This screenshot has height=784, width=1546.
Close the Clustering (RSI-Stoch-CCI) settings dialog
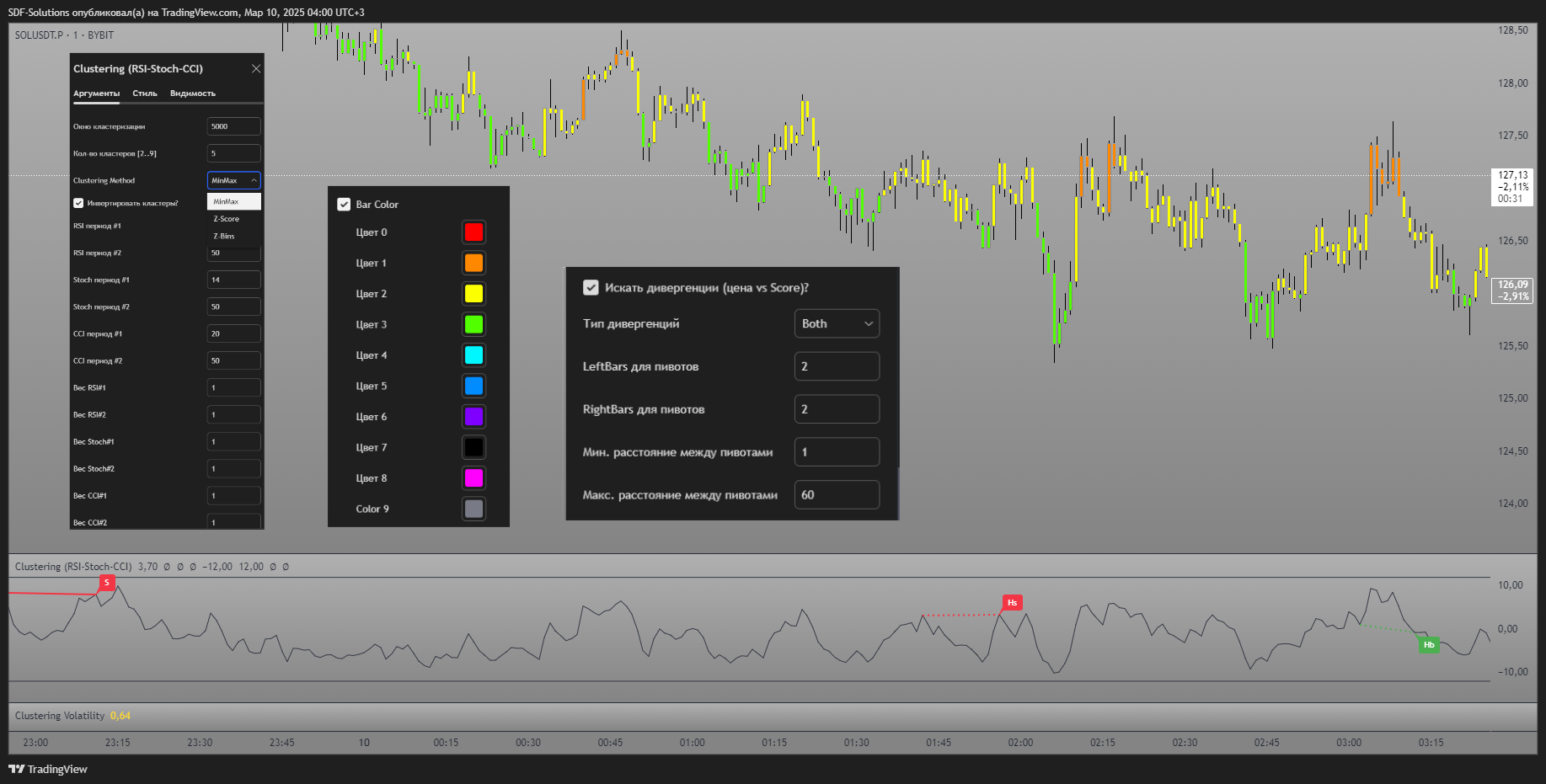[x=256, y=69]
